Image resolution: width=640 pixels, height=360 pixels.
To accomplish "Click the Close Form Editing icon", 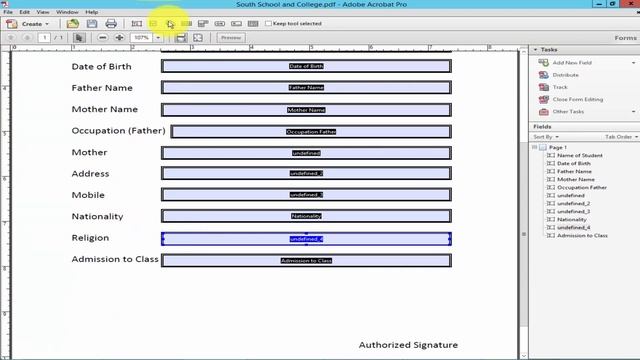I will tap(543, 99).
